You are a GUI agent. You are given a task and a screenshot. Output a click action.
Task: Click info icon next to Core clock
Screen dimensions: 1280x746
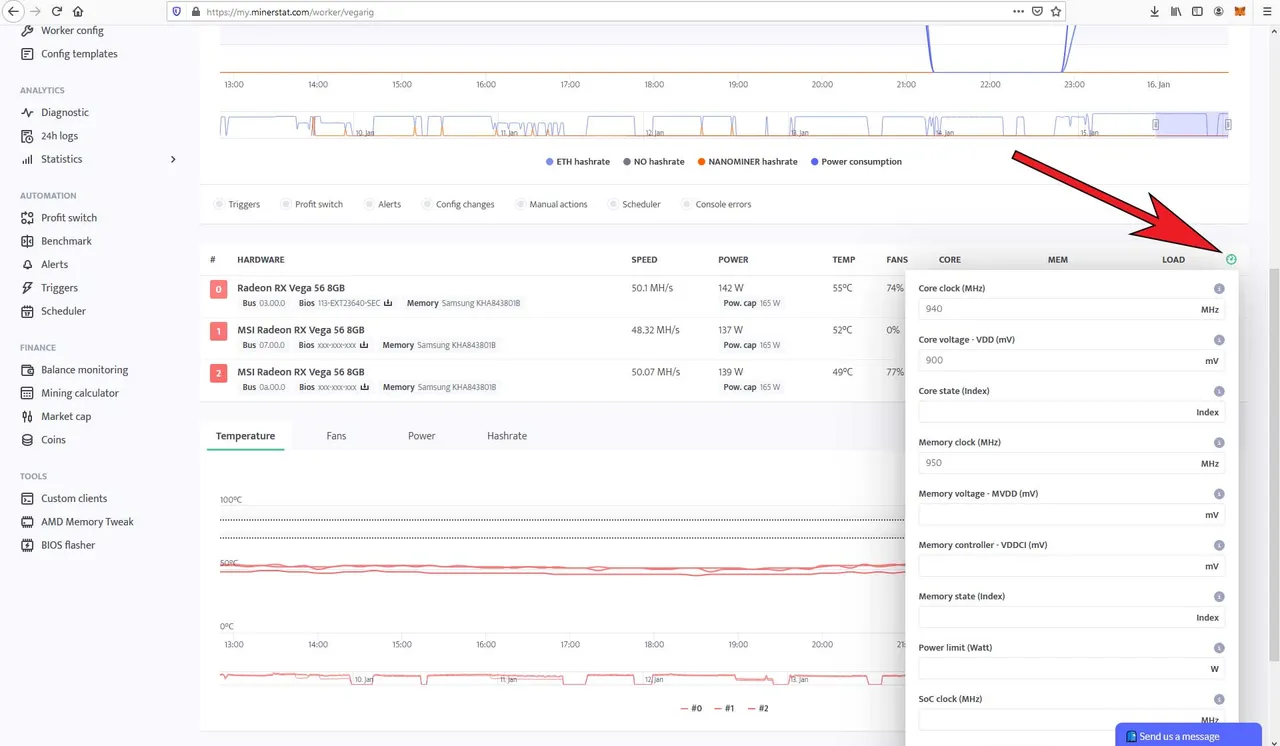[1219, 289]
